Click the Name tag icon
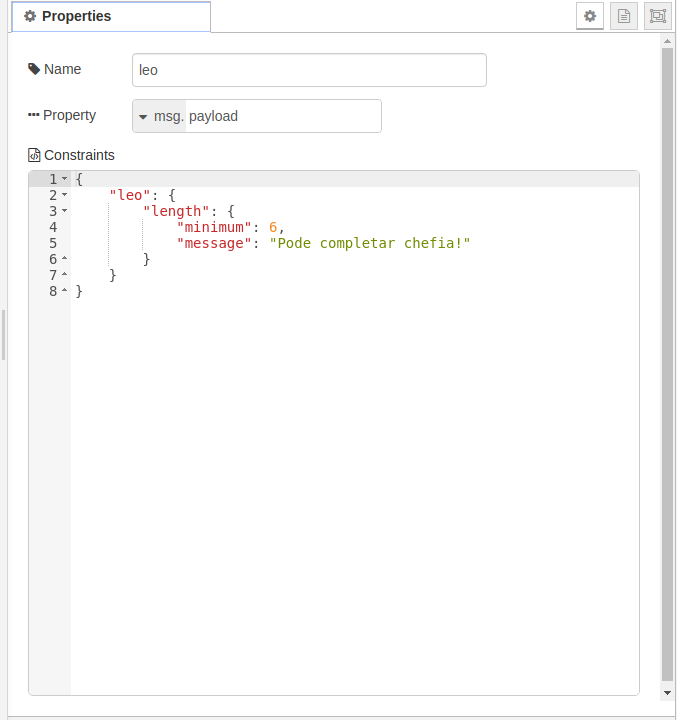This screenshot has width=677, height=720. pos(34,69)
